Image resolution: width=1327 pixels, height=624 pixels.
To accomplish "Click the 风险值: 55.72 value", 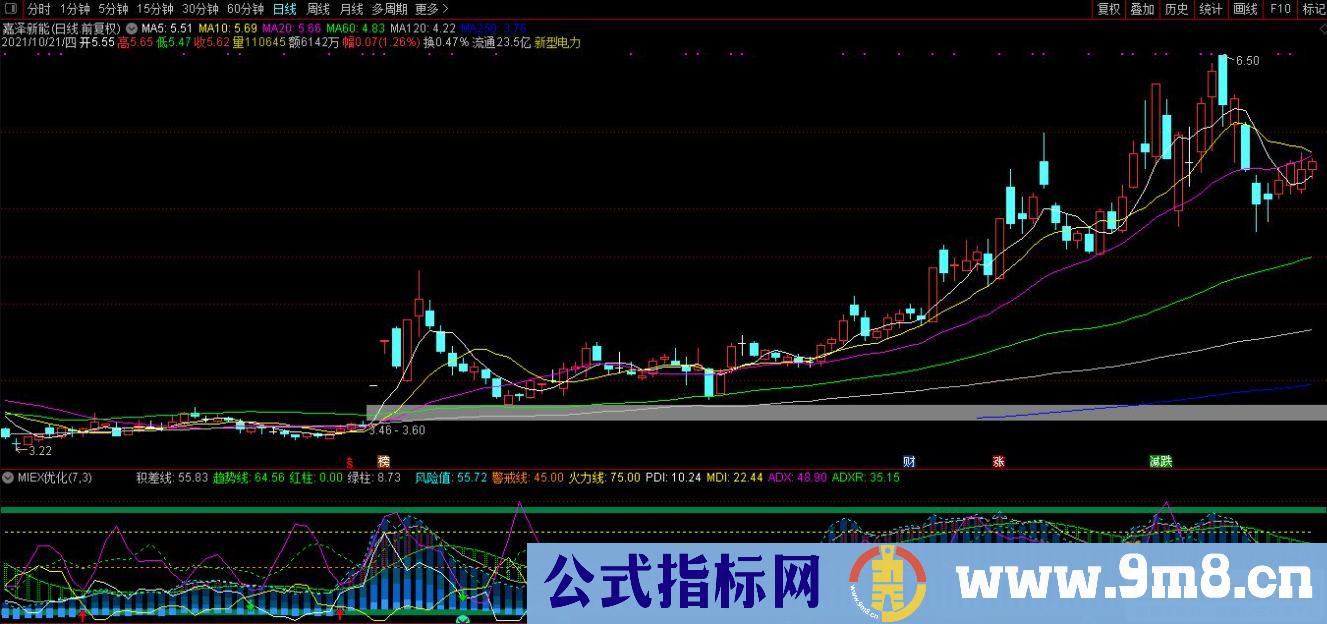I will click(450, 478).
